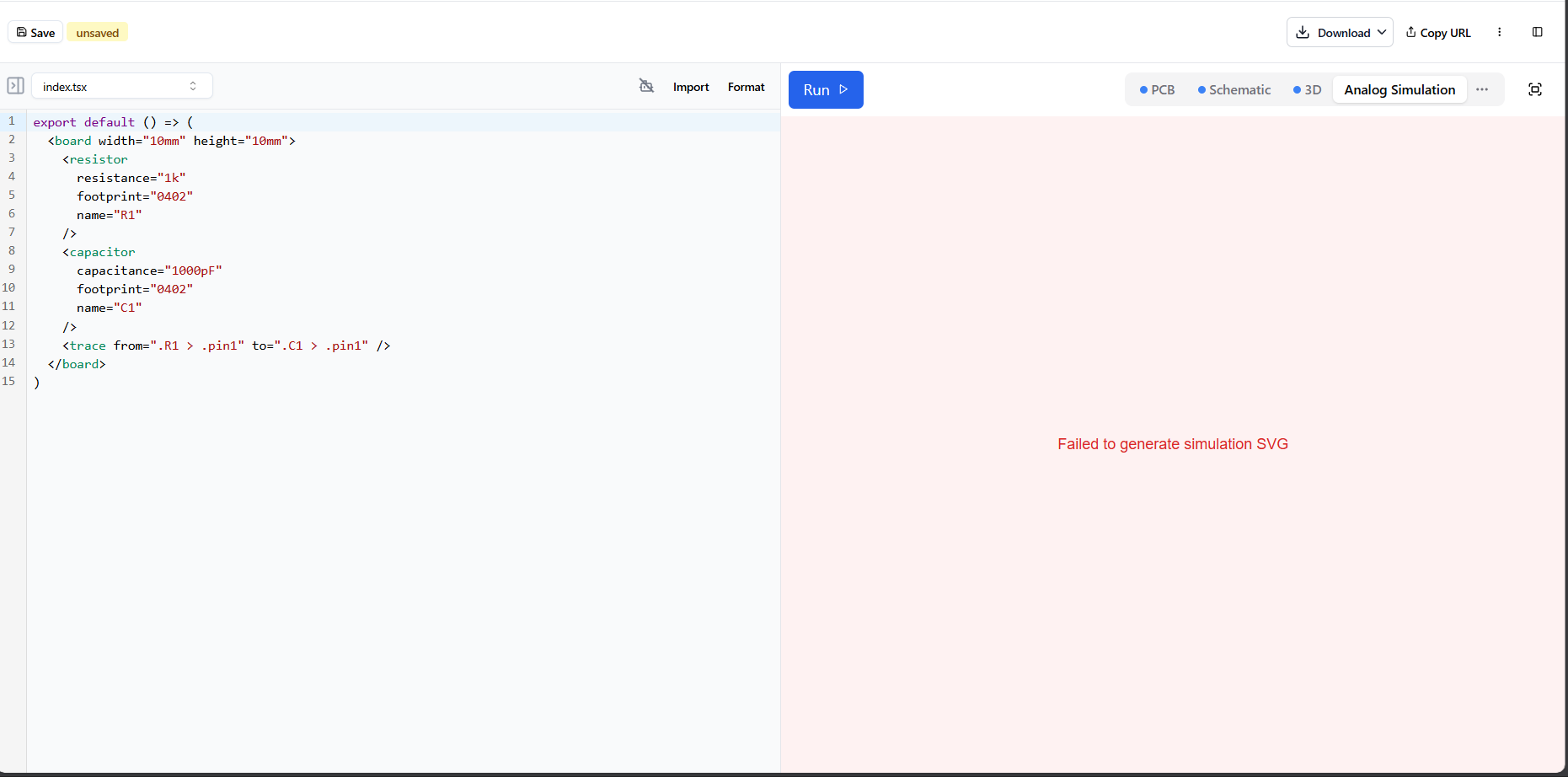Click name="C1" attribute
Screen dimensions: 1568x777
[109, 308]
